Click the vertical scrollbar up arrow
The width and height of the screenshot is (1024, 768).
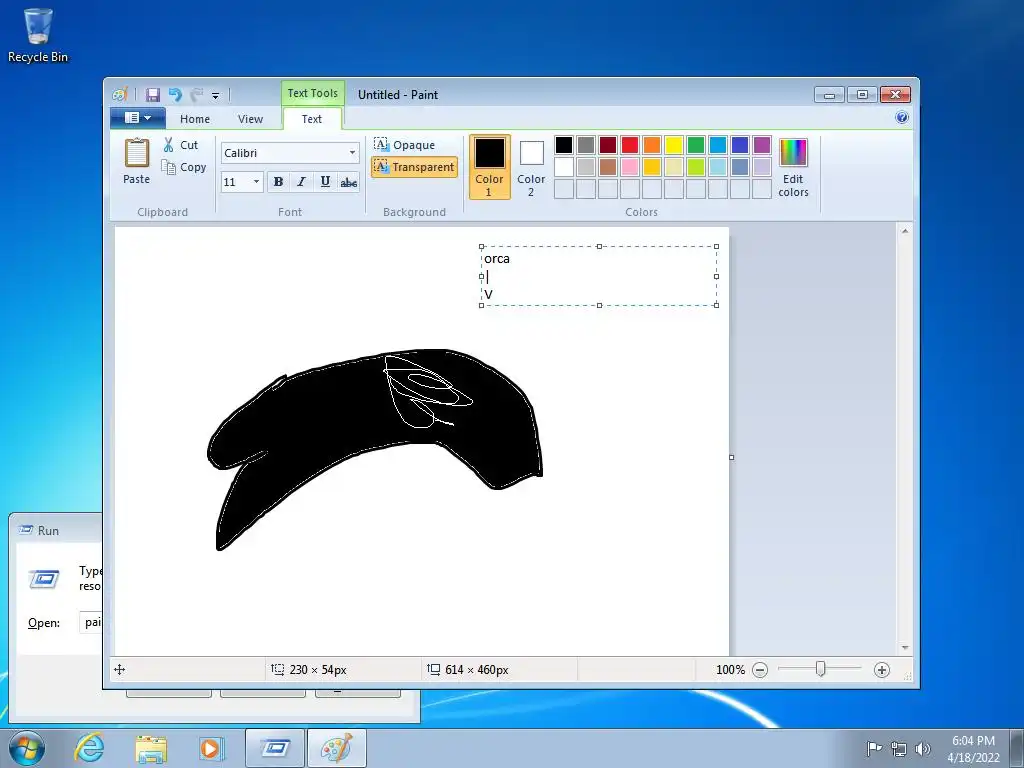click(904, 231)
